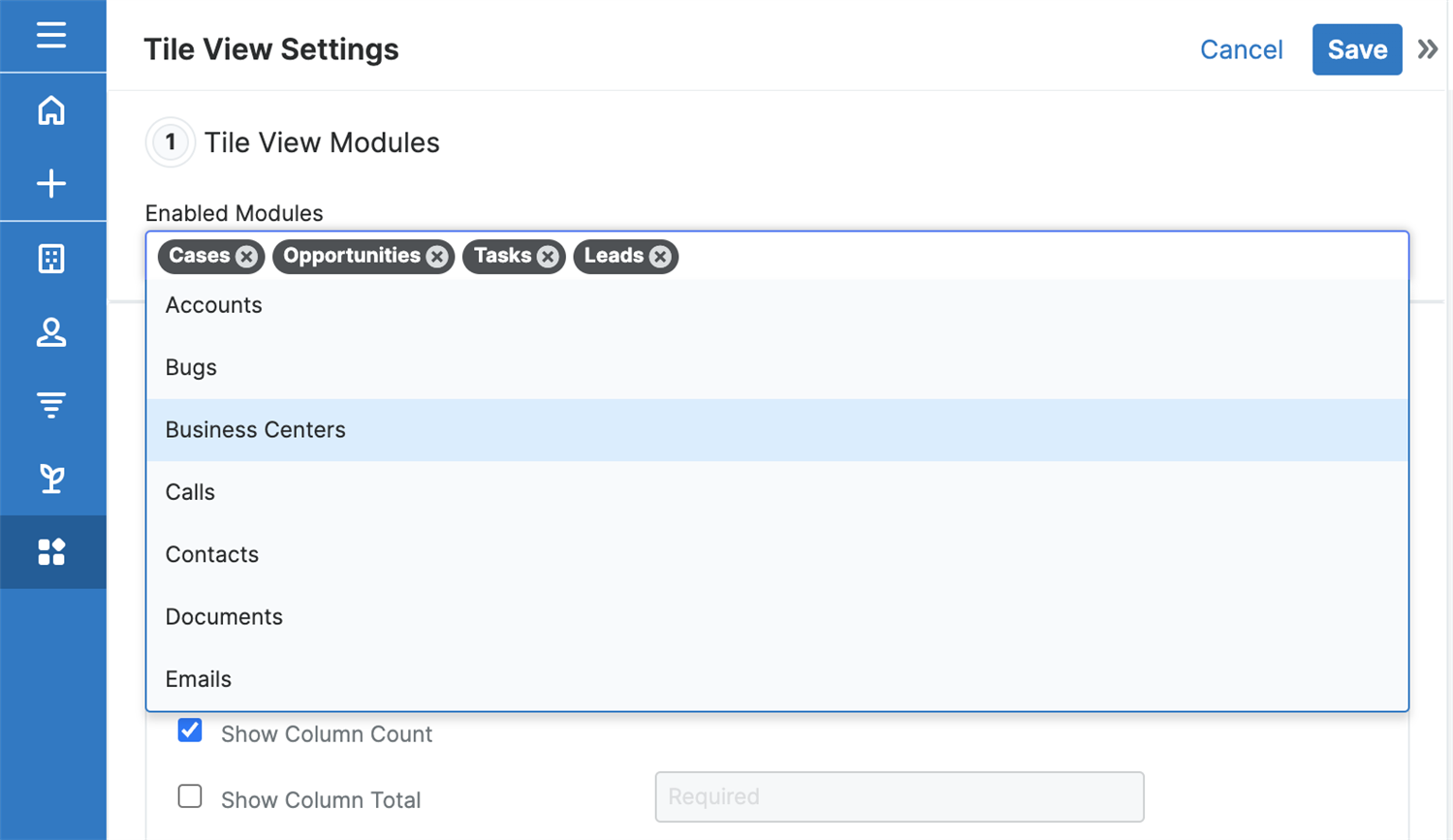Screen dimensions: 1453x840
Task: Click the plus quick create icon
Action: pyautogui.click(x=51, y=184)
